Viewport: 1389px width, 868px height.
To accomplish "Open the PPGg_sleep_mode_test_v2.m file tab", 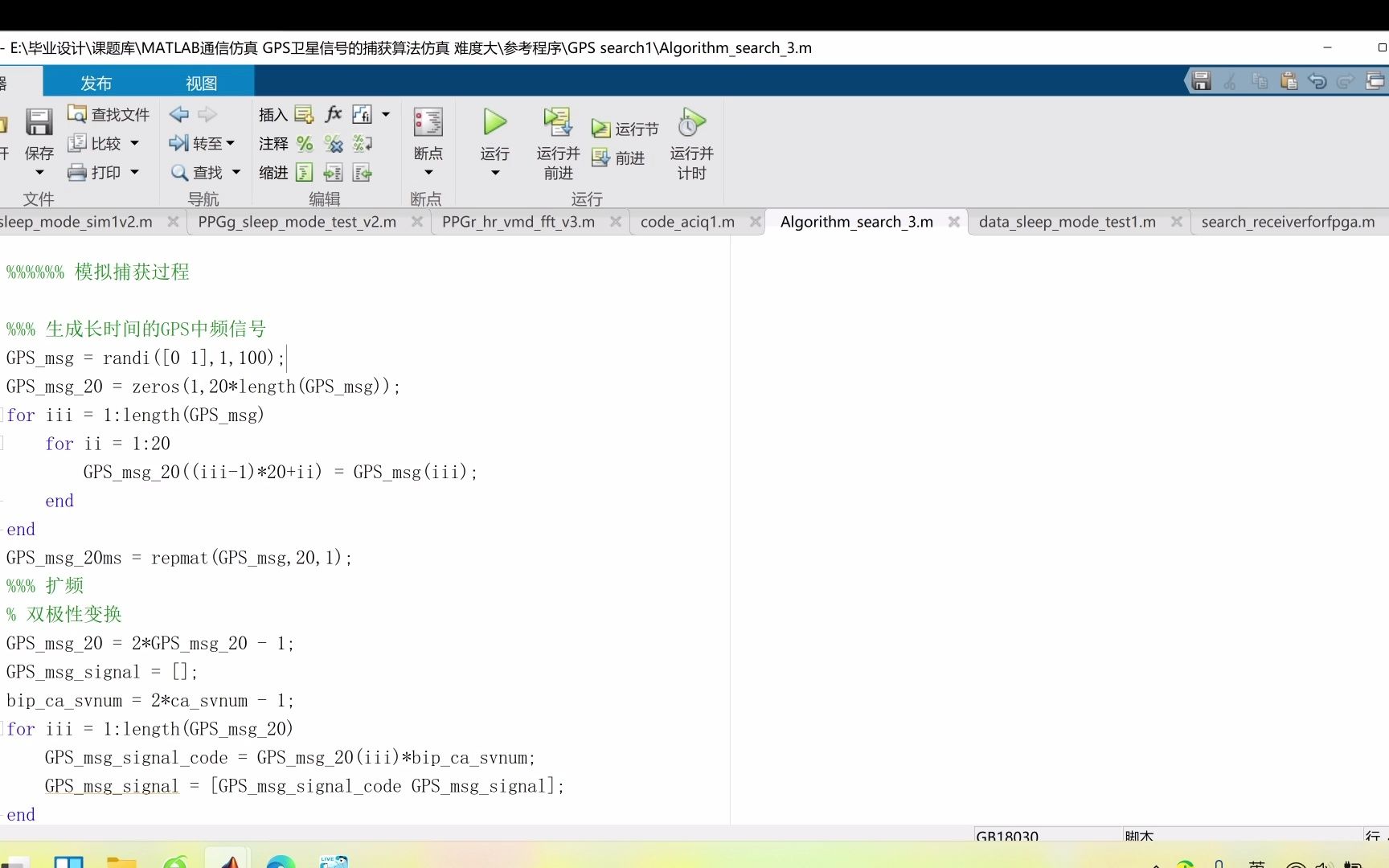I will point(297,222).
